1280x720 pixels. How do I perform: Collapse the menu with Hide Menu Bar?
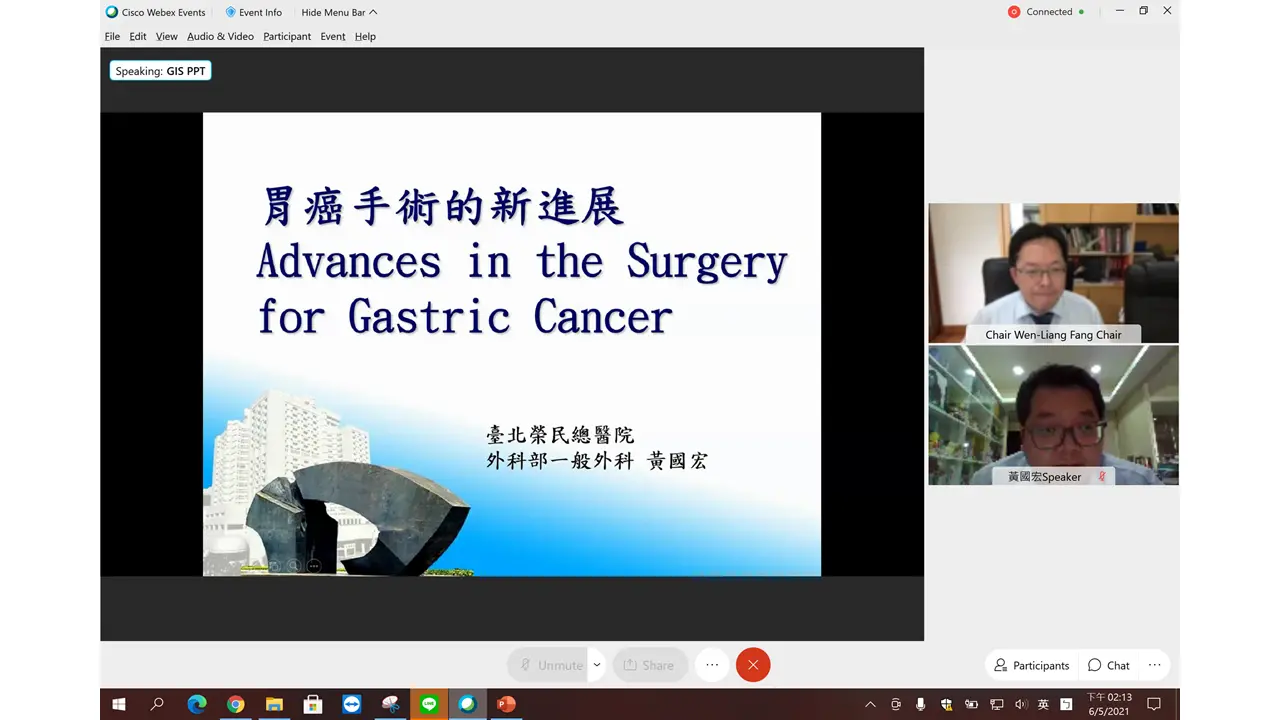pyautogui.click(x=339, y=12)
